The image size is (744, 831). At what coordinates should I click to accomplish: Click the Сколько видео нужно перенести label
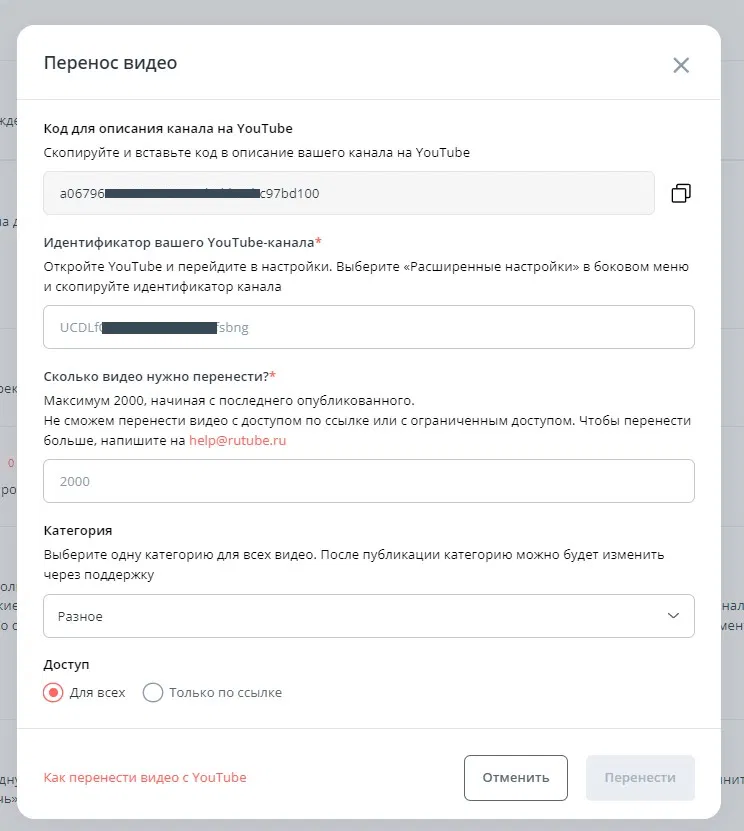pyautogui.click(x=157, y=376)
